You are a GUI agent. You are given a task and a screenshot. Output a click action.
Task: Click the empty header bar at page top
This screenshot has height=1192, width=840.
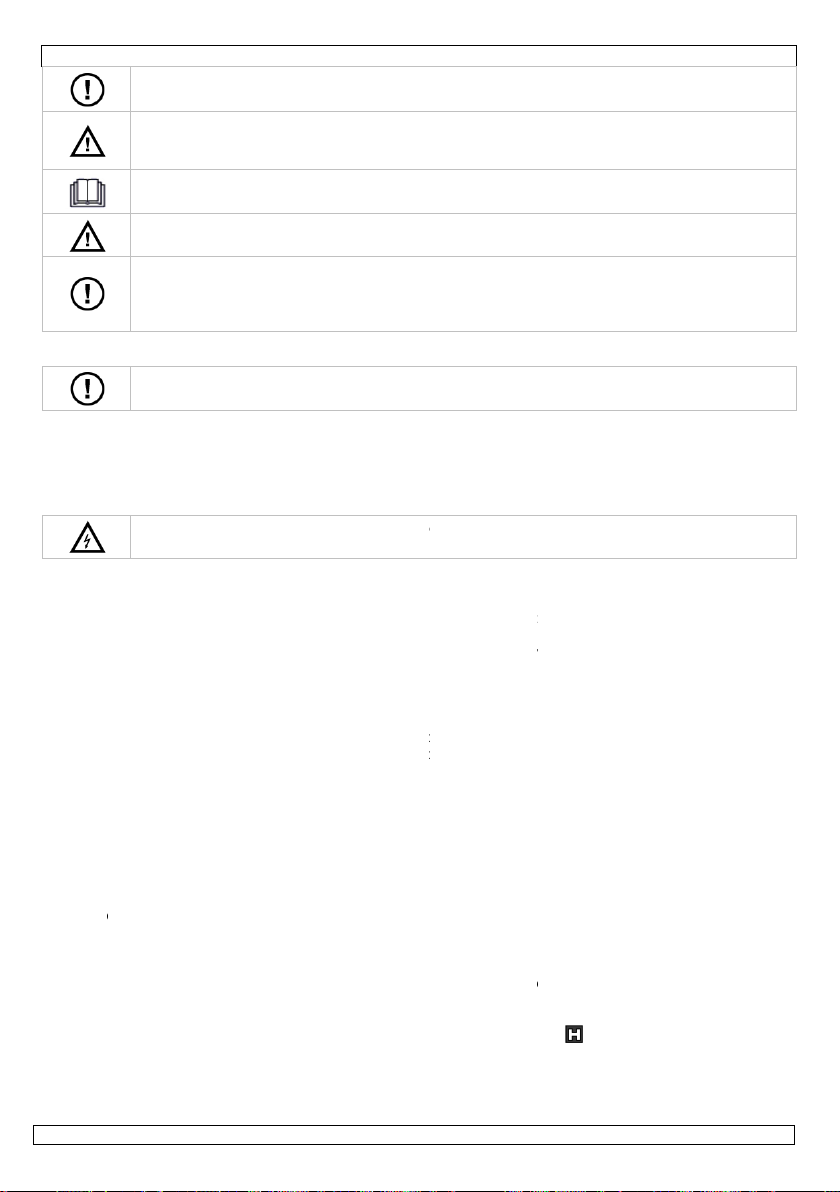(419, 55)
